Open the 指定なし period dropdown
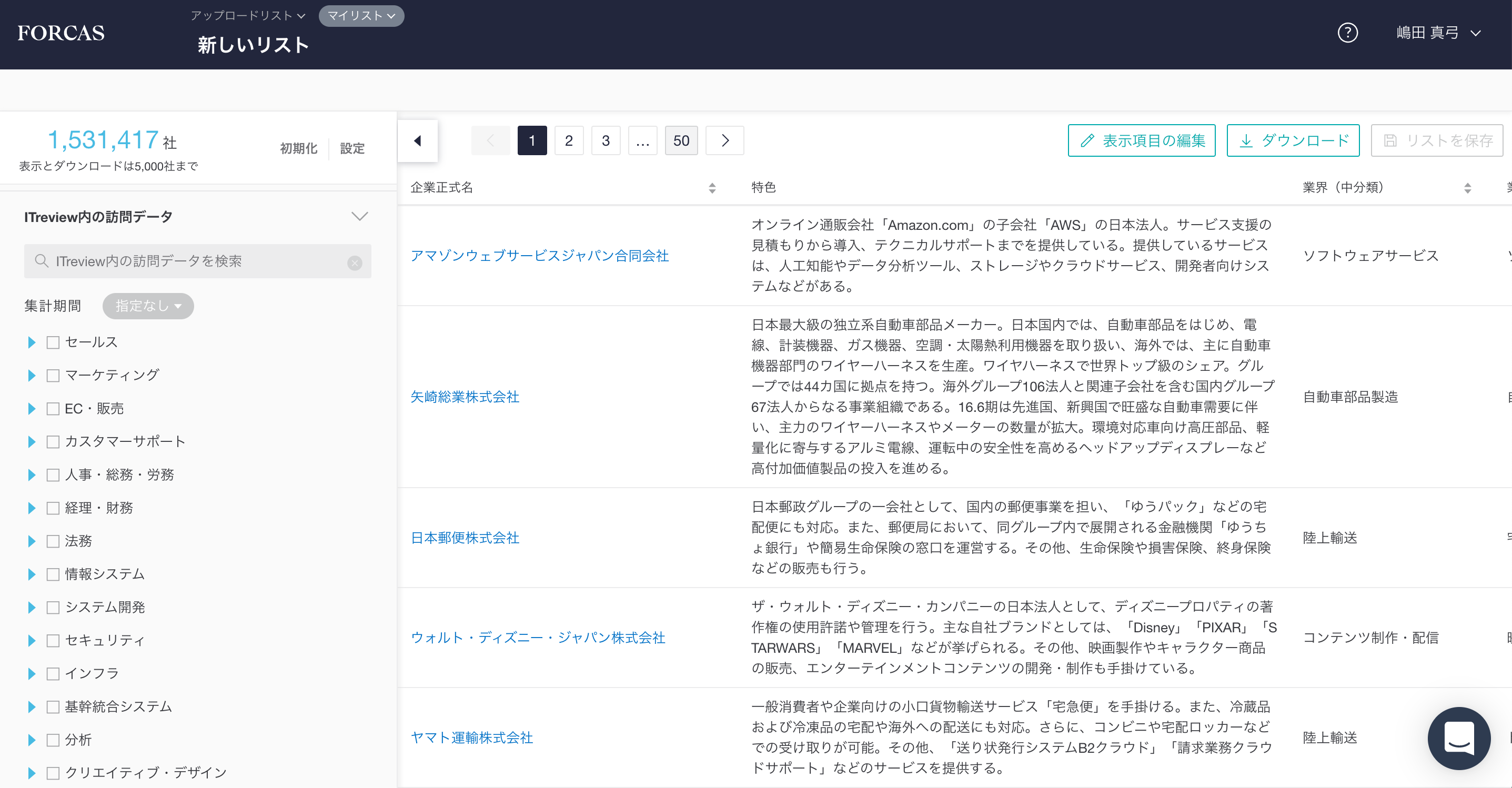Screen dimensions: 1512x788 [x=148, y=306]
